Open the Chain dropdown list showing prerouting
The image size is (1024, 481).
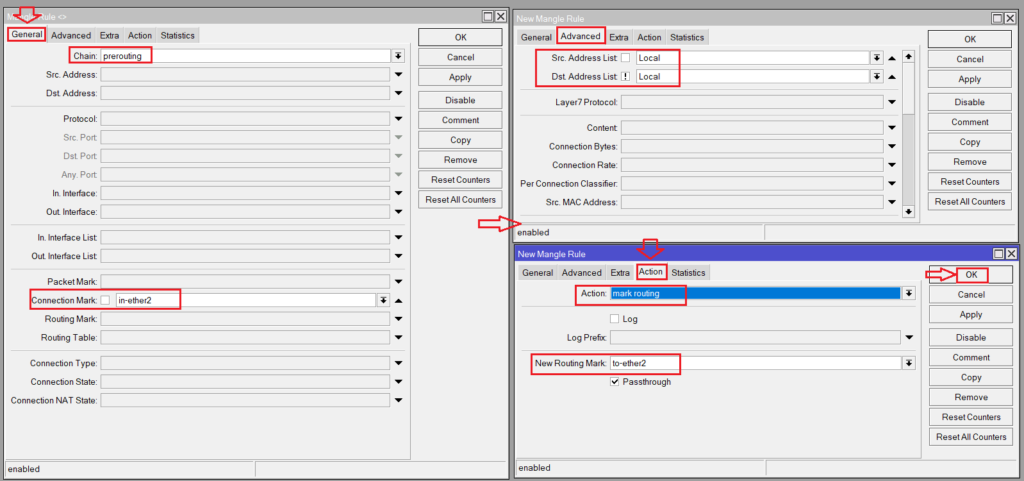tap(398, 56)
